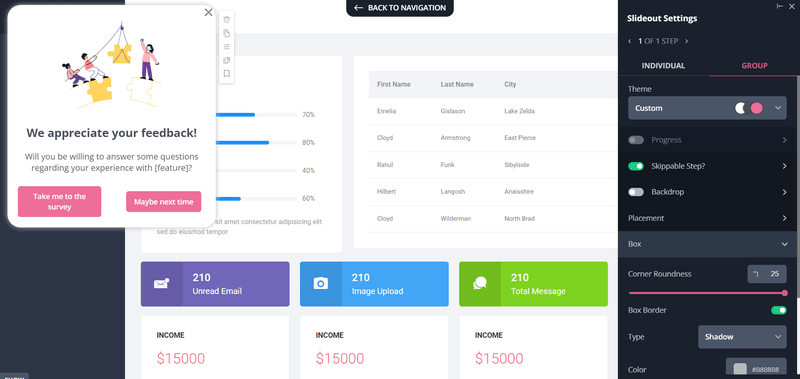Edit the Corner Roundness value field
This screenshot has width=800, height=379.
(767, 274)
